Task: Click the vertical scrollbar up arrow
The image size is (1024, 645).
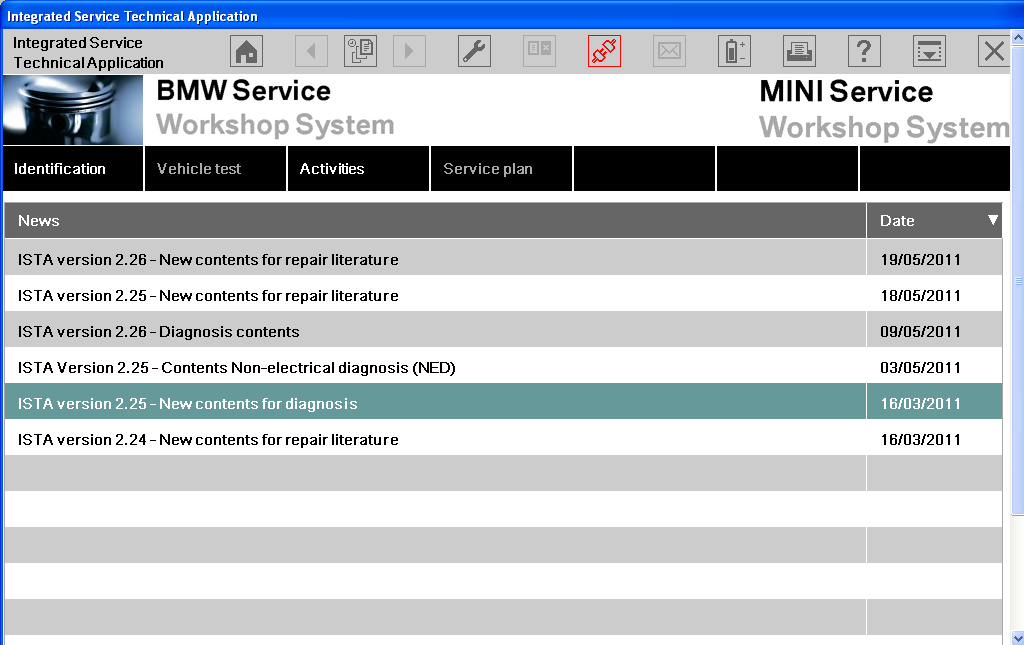Action: pos(1017,38)
